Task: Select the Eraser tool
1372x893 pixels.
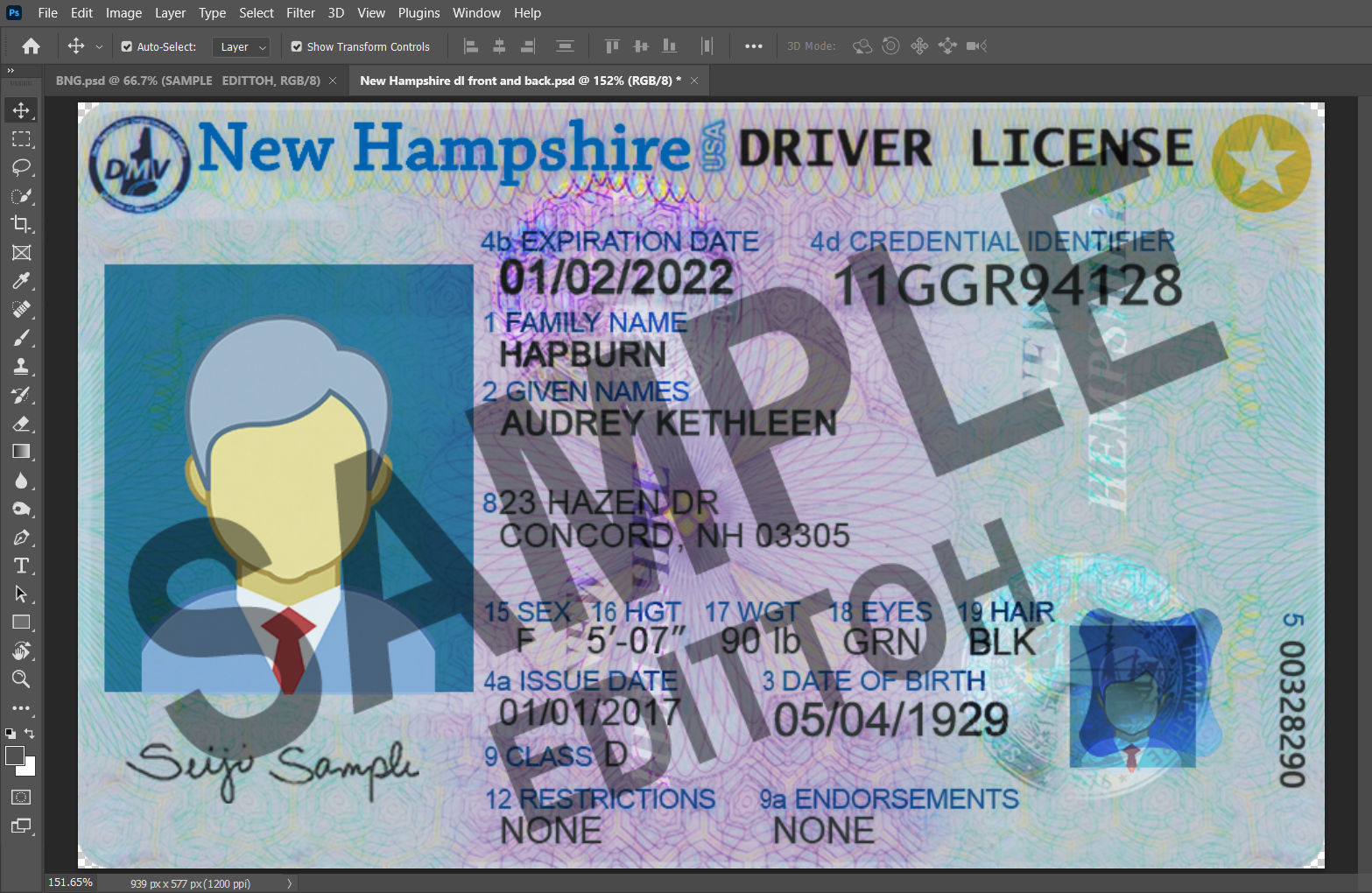Action: [21, 424]
